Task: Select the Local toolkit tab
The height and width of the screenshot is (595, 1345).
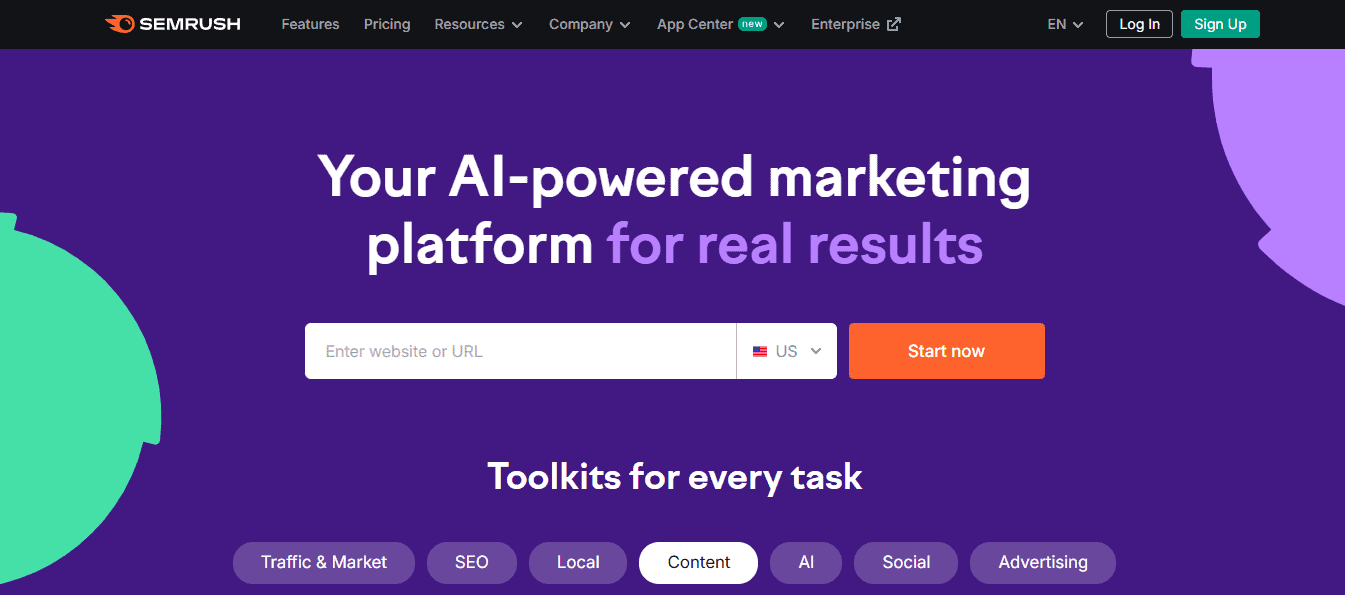Action: click(578, 562)
